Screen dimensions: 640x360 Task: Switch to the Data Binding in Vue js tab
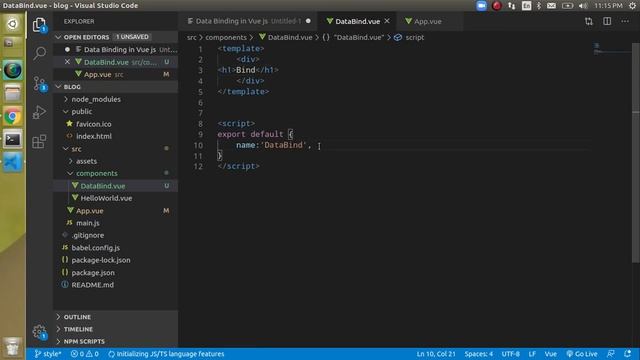coord(248,21)
